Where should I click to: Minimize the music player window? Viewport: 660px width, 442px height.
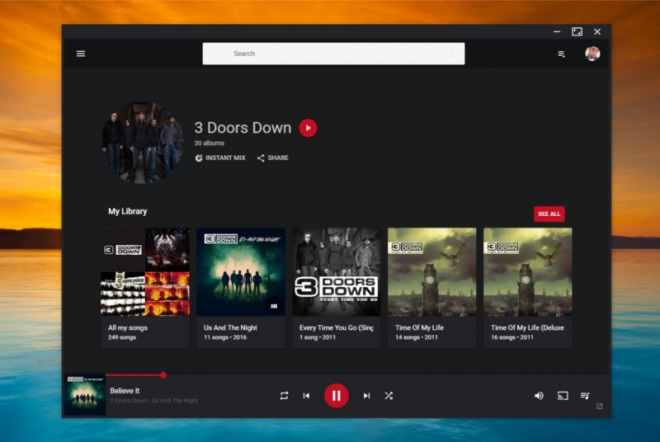click(x=557, y=32)
